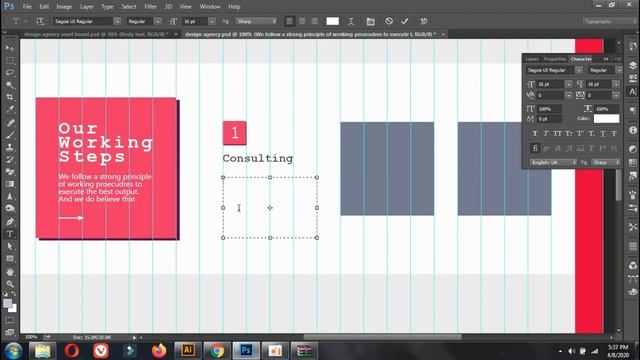Select the Magic Wand tool

click(10, 85)
